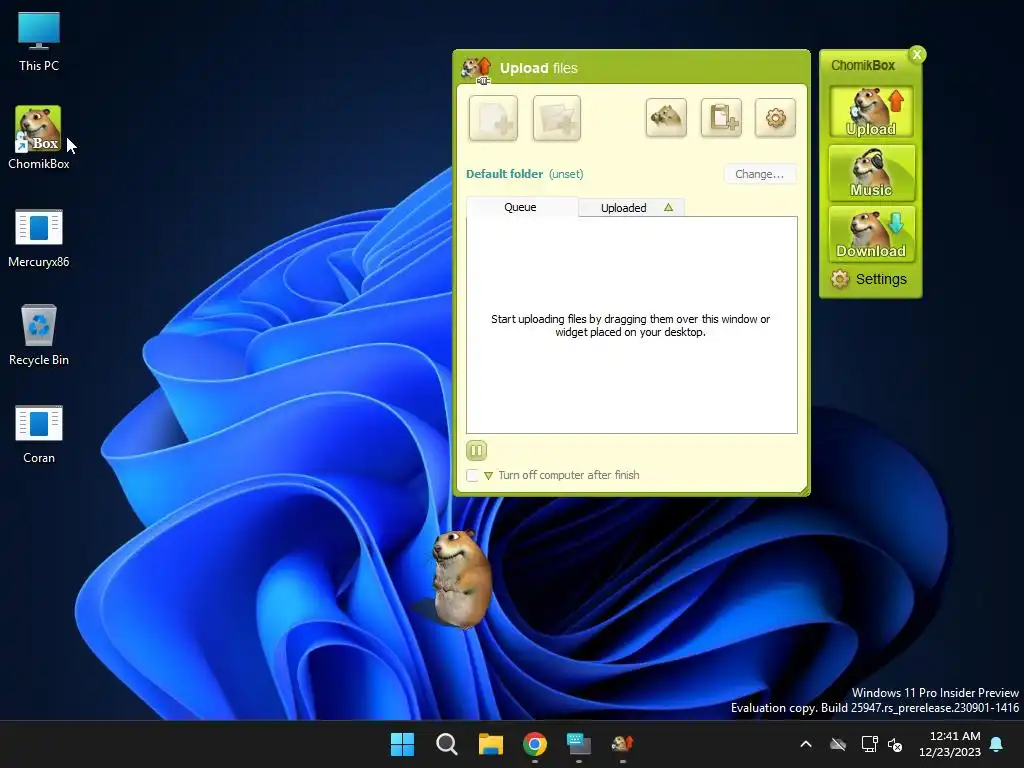Select the This PC desktop icon

(x=39, y=42)
